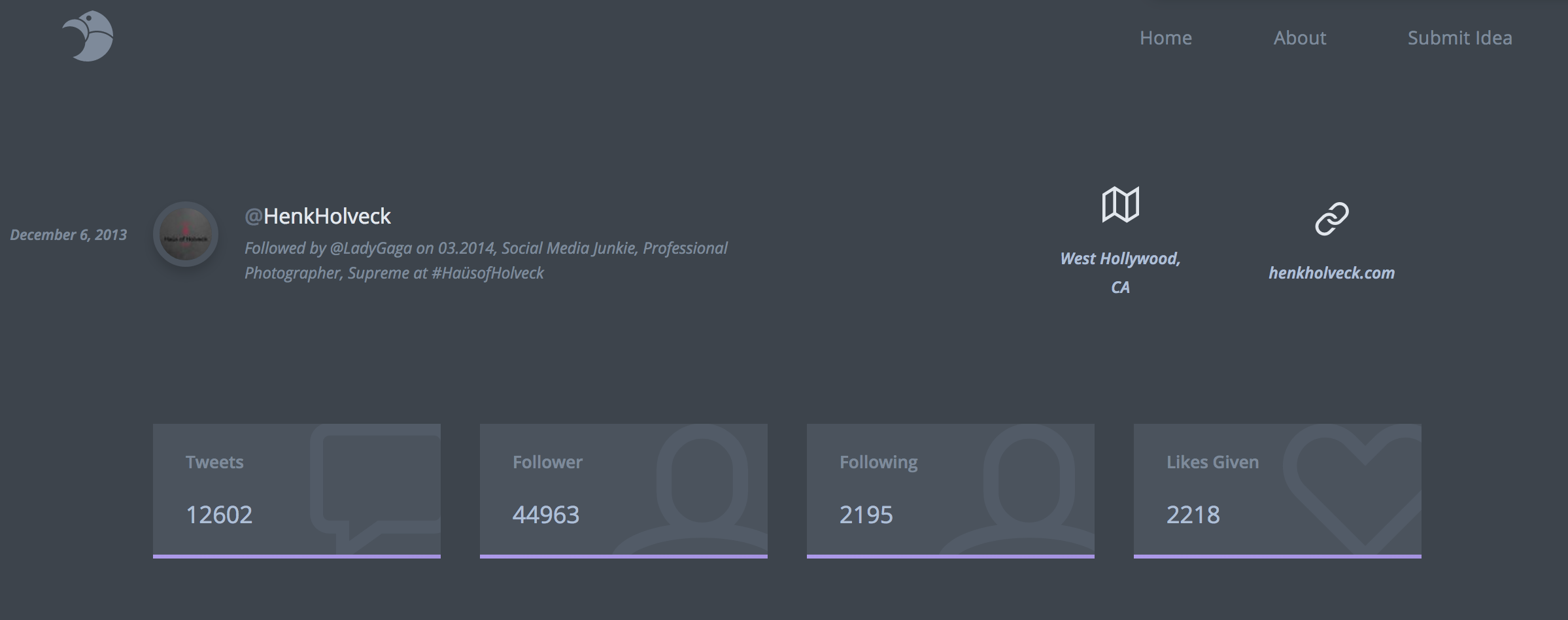Select the Tweets stat card
1568x620 pixels.
click(x=297, y=491)
